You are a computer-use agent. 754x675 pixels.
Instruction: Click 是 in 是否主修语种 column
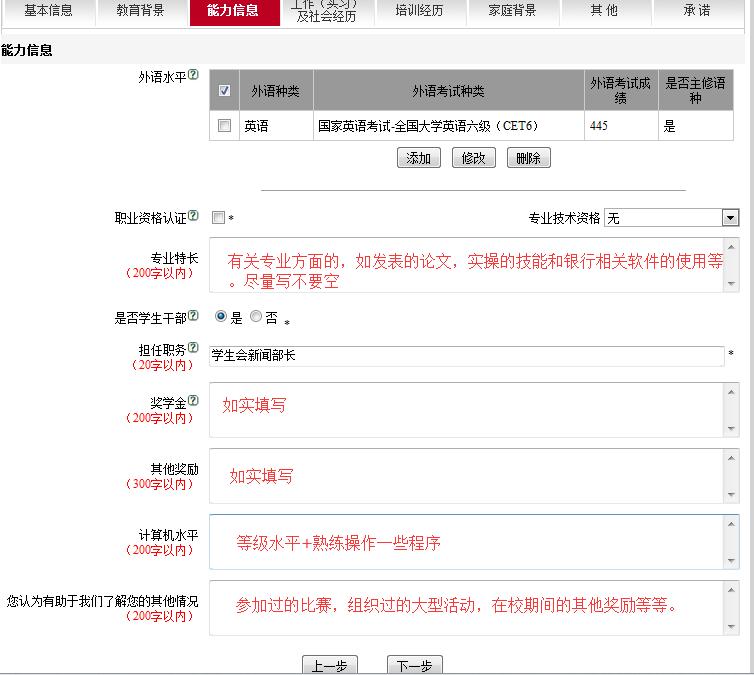(696, 126)
